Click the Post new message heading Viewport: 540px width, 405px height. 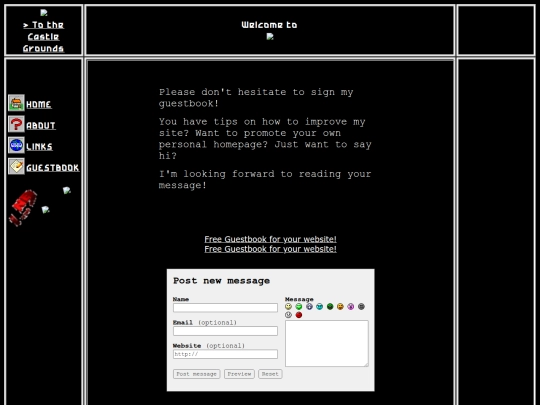(221, 281)
